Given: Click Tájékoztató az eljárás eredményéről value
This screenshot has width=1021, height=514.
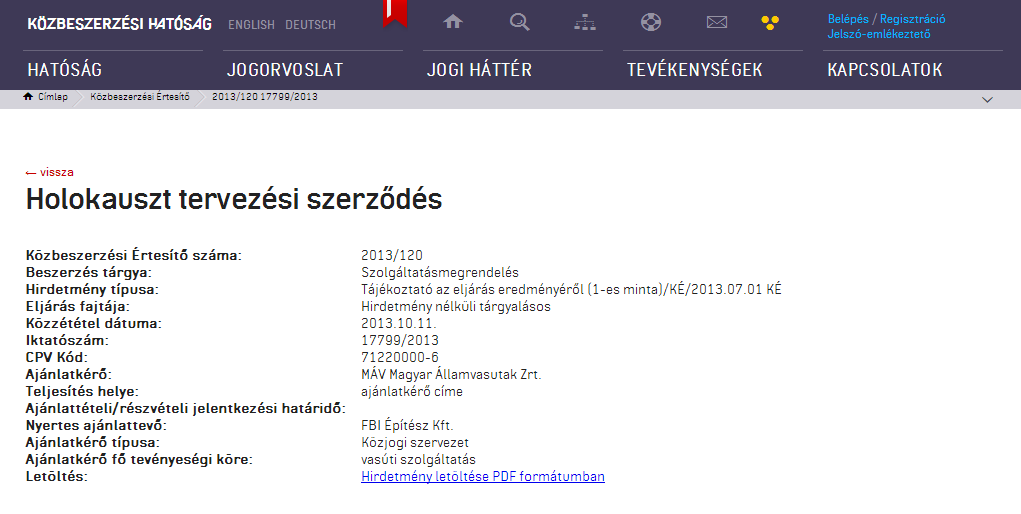Looking at the screenshot, I should coord(571,289).
